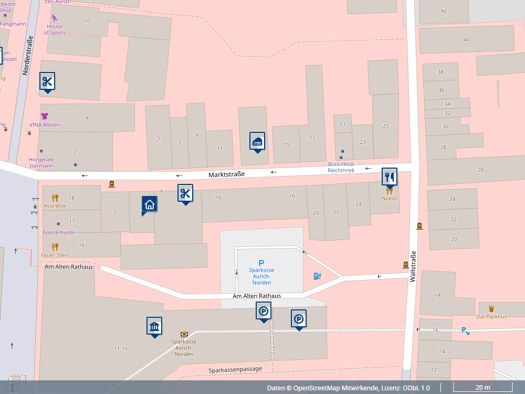Image resolution: width=525 pixels, height=394 pixels.
Task: Open the House of Sports icon
Action: tap(54, 18)
